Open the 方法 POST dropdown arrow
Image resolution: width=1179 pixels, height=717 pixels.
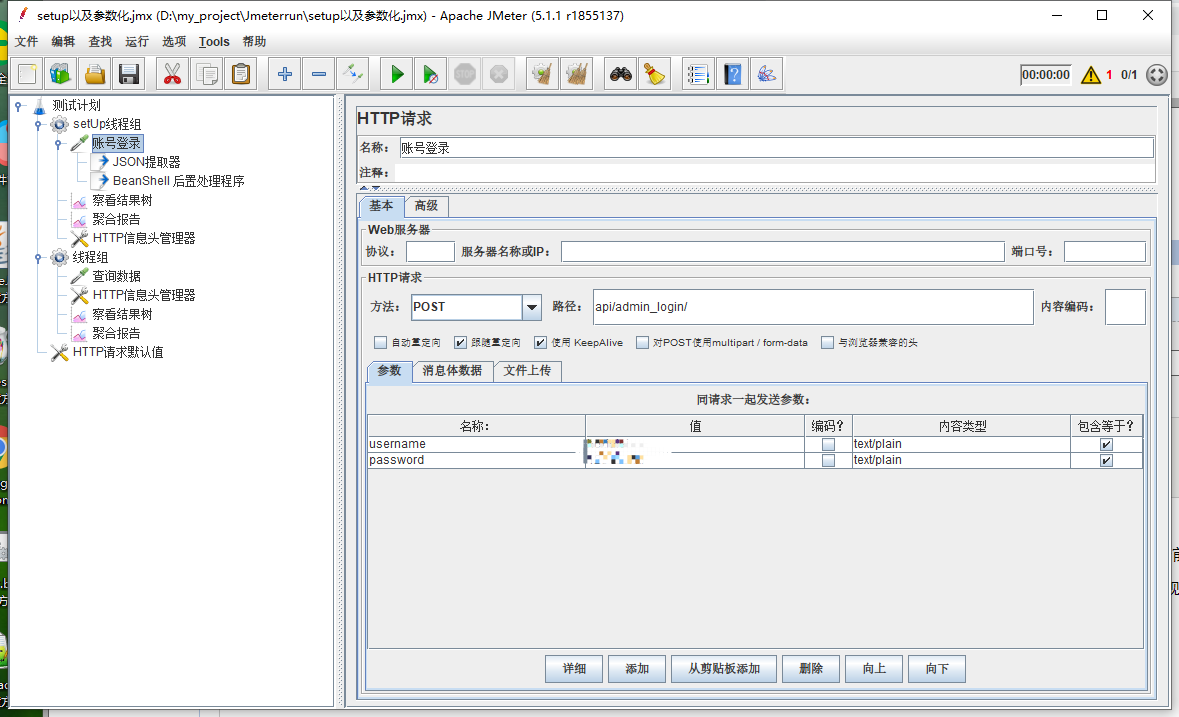point(532,307)
